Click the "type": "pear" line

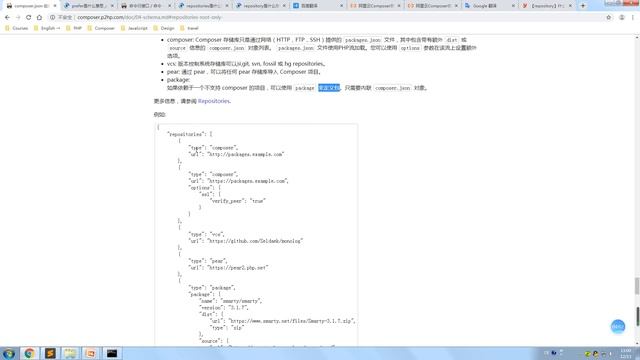point(208,261)
